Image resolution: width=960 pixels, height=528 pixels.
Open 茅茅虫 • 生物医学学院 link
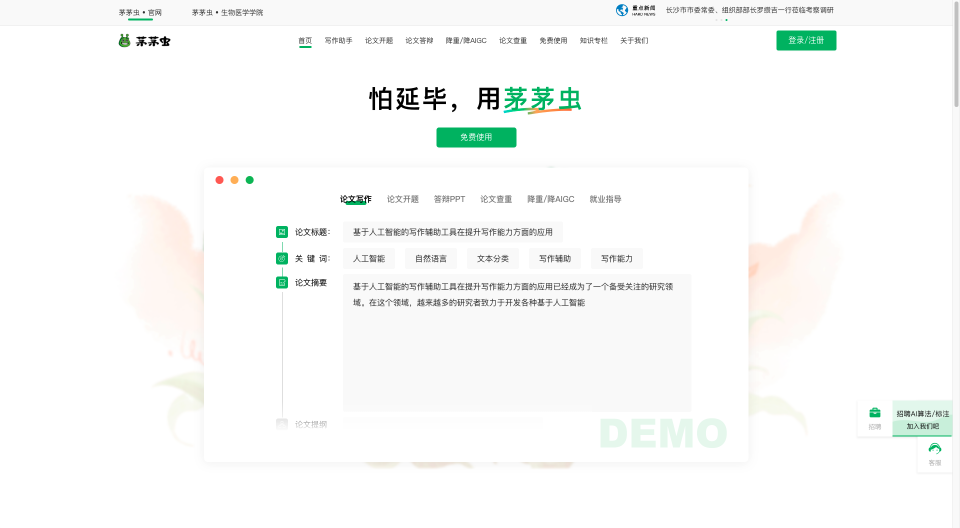pos(227,12)
